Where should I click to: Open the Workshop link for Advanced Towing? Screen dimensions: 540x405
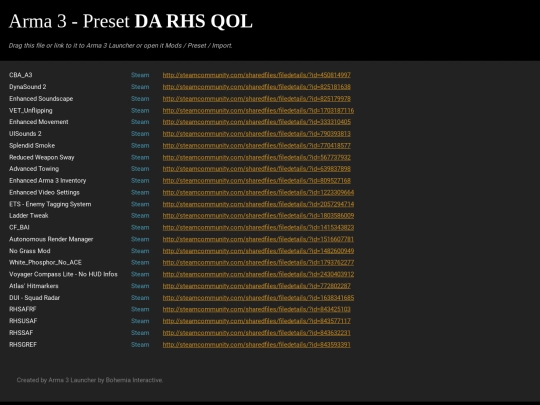(x=257, y=169)
